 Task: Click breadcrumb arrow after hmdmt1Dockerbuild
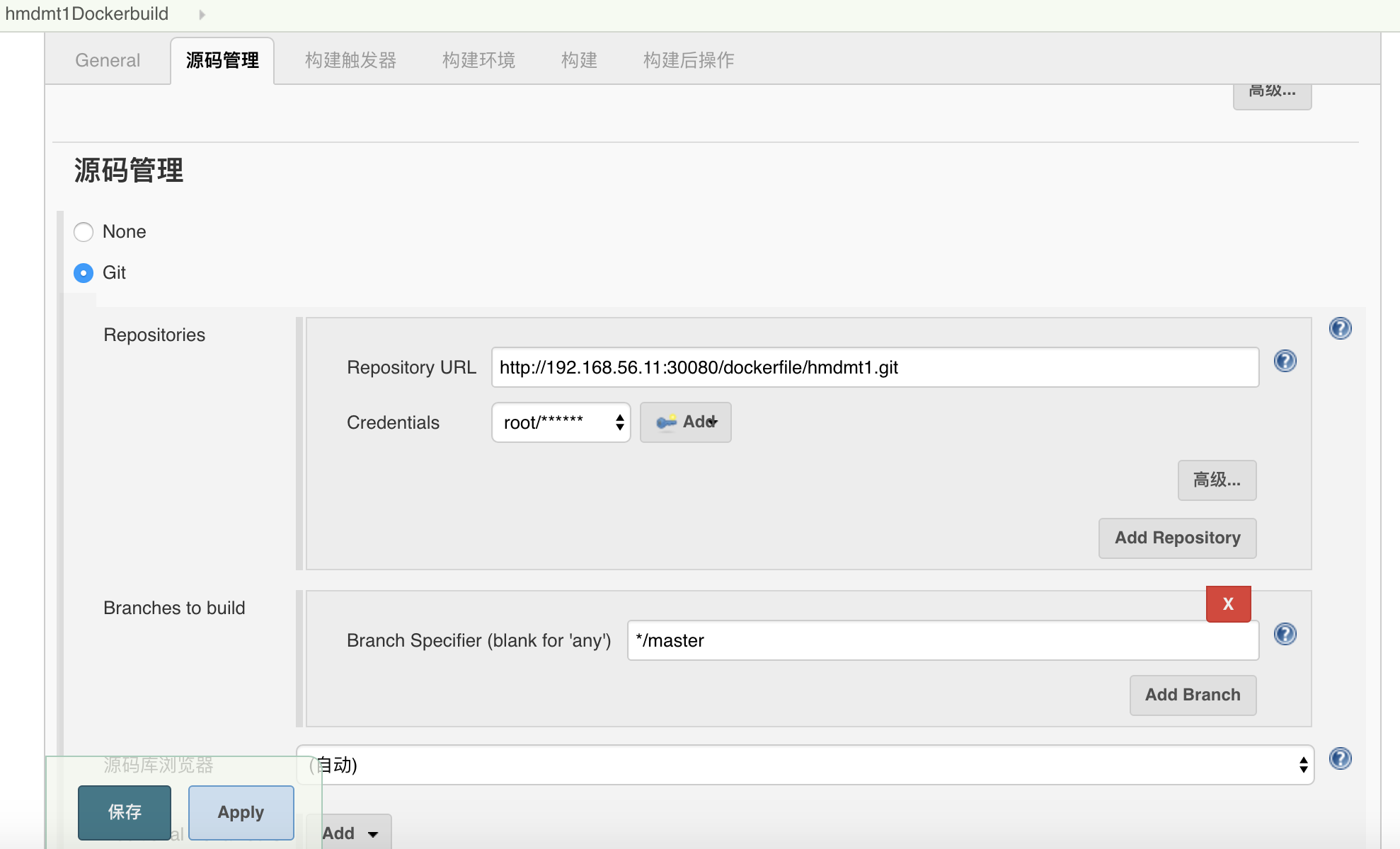202,14
